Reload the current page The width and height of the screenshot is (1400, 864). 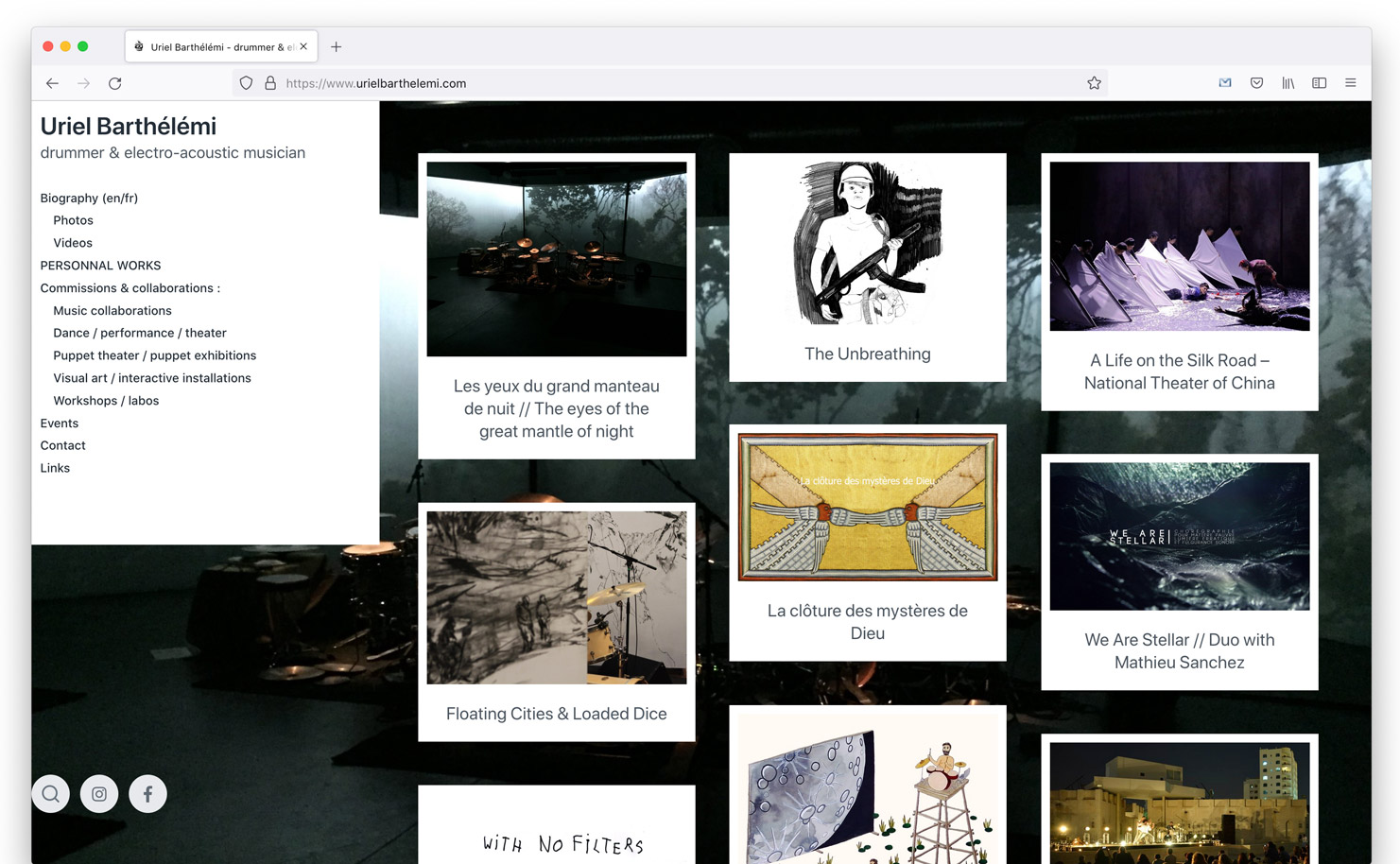115,83
